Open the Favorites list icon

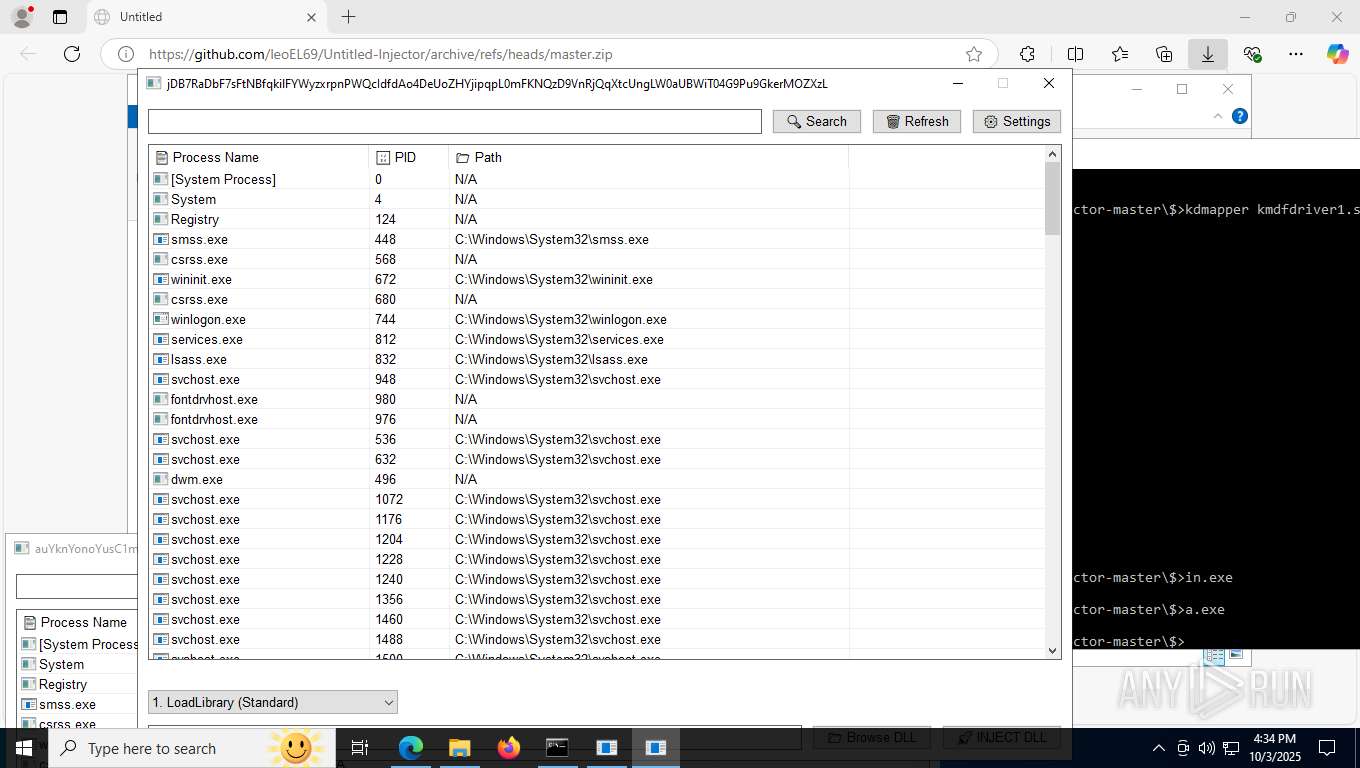pyautogui.click(x=1120, y=54)
